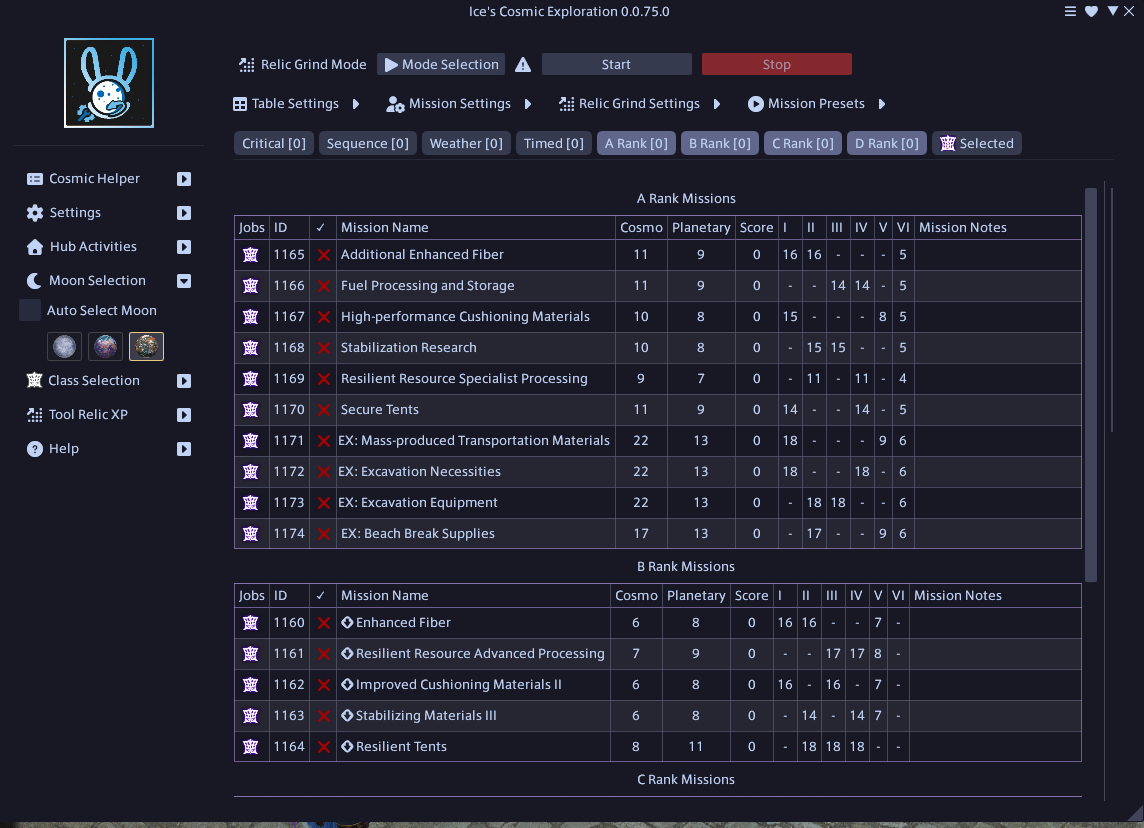Screen dimensions: 1144x828
Task: Sort A Rank table by Cosmo header
Action: (x=641, y=228)
